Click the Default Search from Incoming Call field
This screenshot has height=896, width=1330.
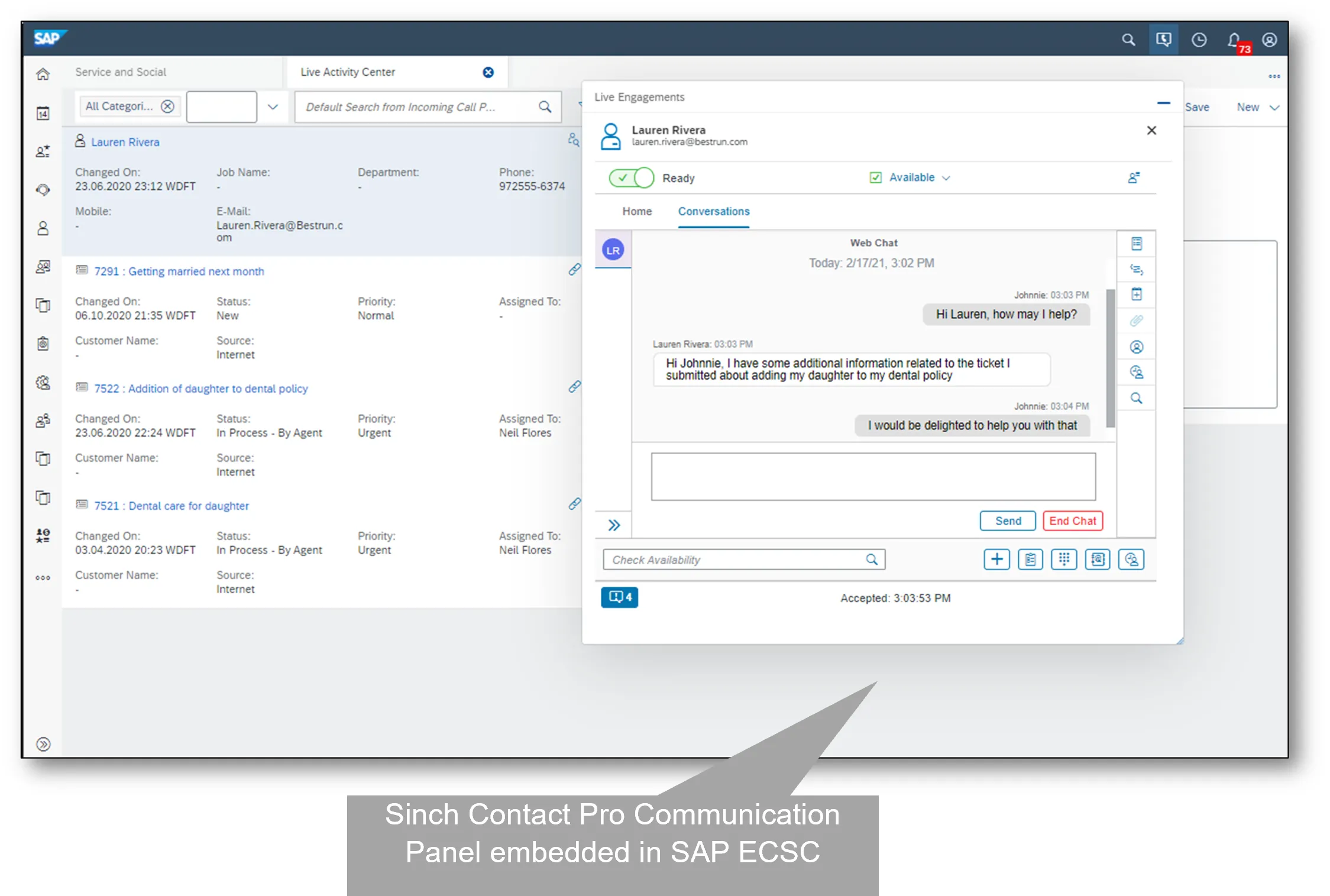[428, 107]
